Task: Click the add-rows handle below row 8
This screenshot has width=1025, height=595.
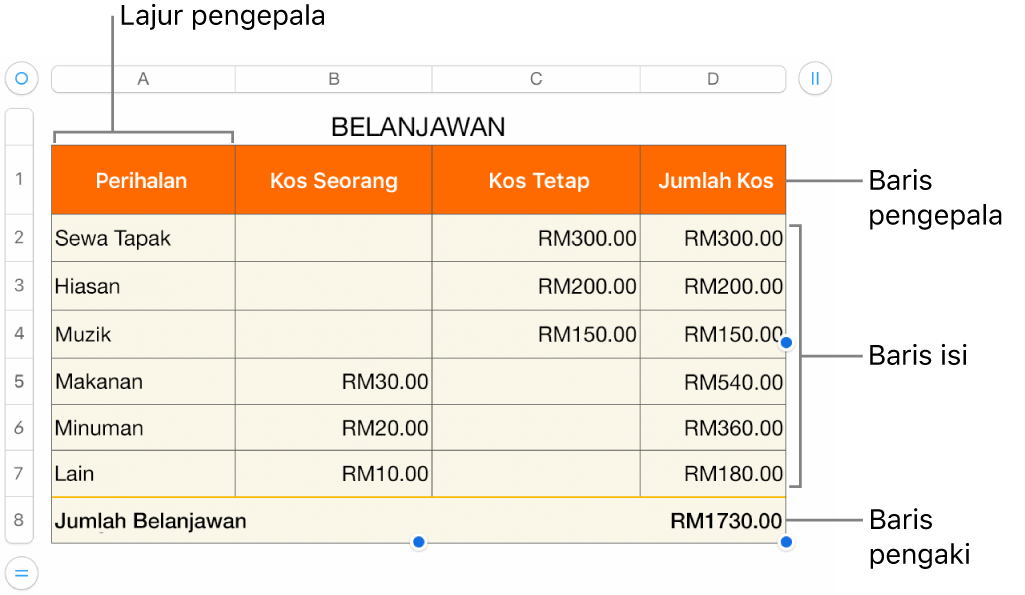Action: pos(21,572)
